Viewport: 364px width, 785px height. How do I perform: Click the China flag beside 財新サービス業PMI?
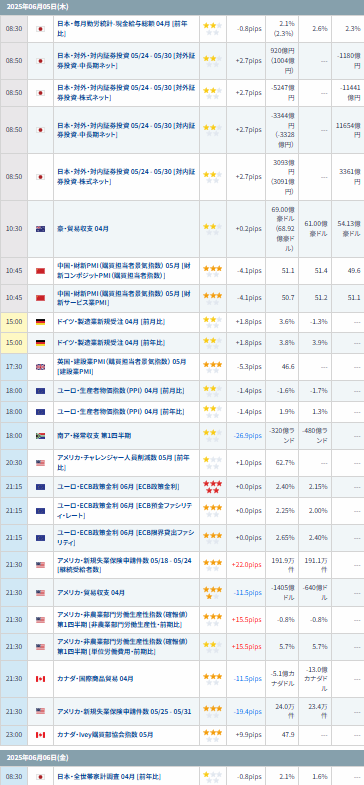(41, 298)
